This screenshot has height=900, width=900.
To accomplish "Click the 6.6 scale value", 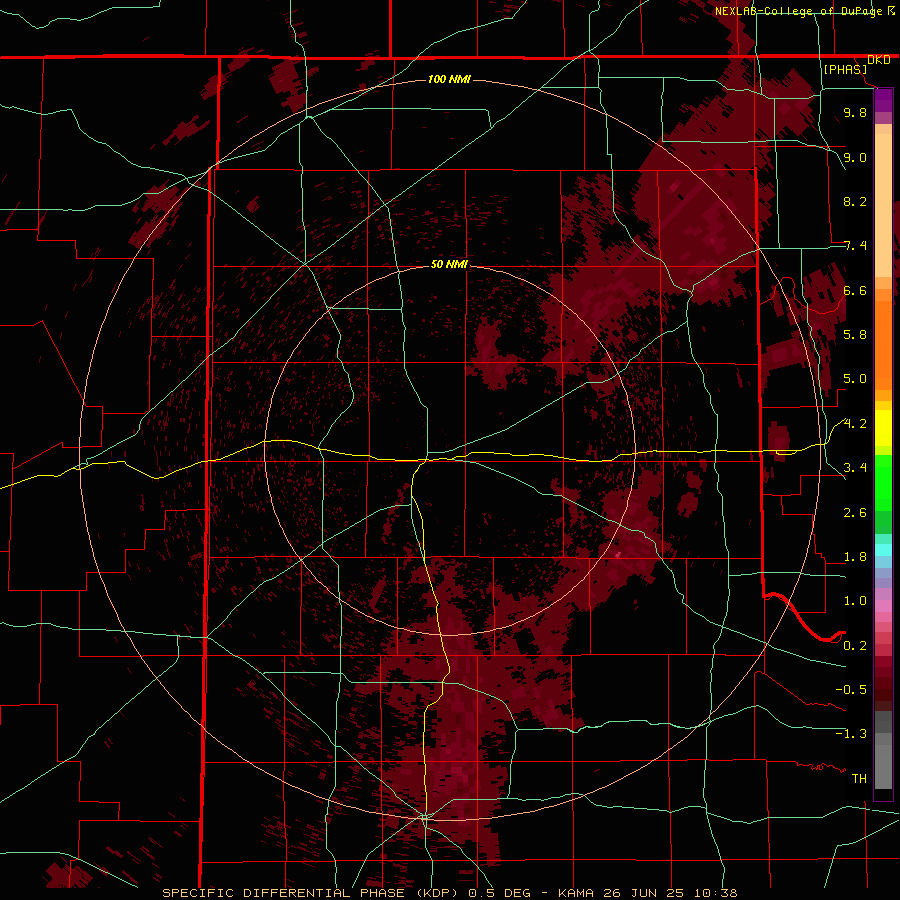I will 855,290.
